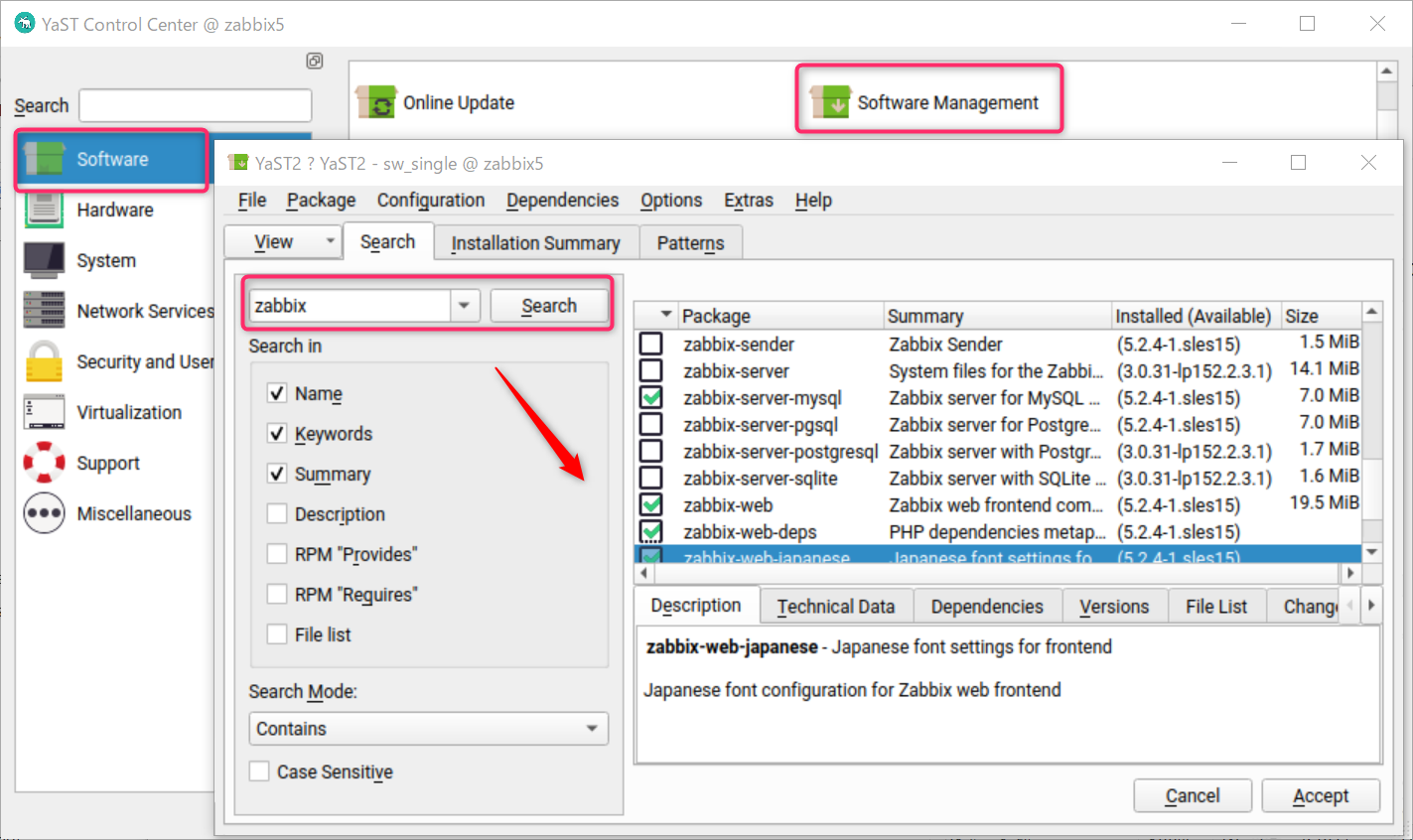The height and width of the screenshot is (840, 1413).
Task: Launch the Software Management package icon
Action: click(830, 102)
